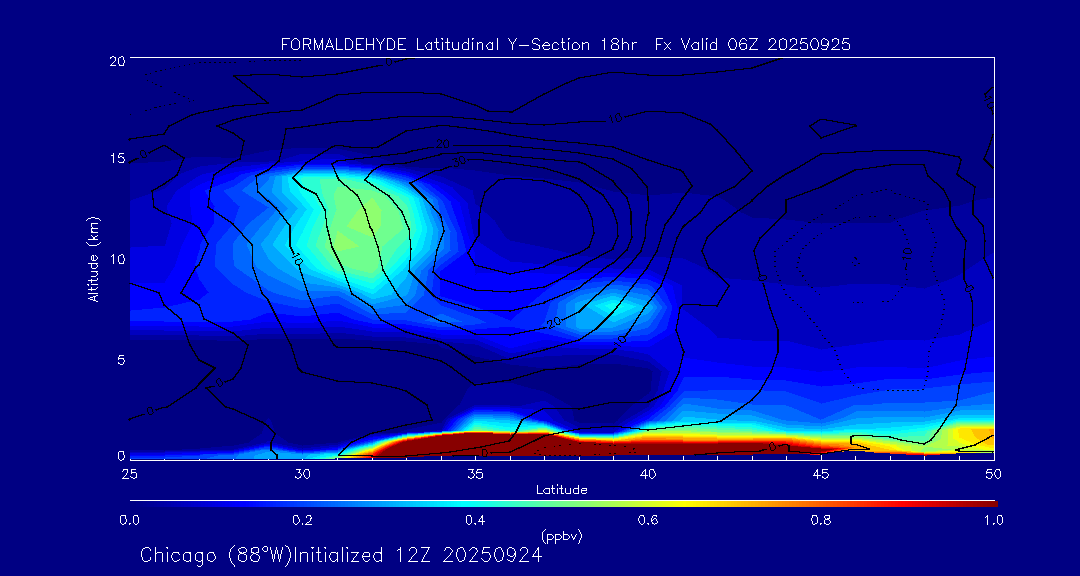Image resolution: width=1080 pixels, height=576 pixels.
Task: Click the red end of the colorbar
Action: click(x=985, y=502)
